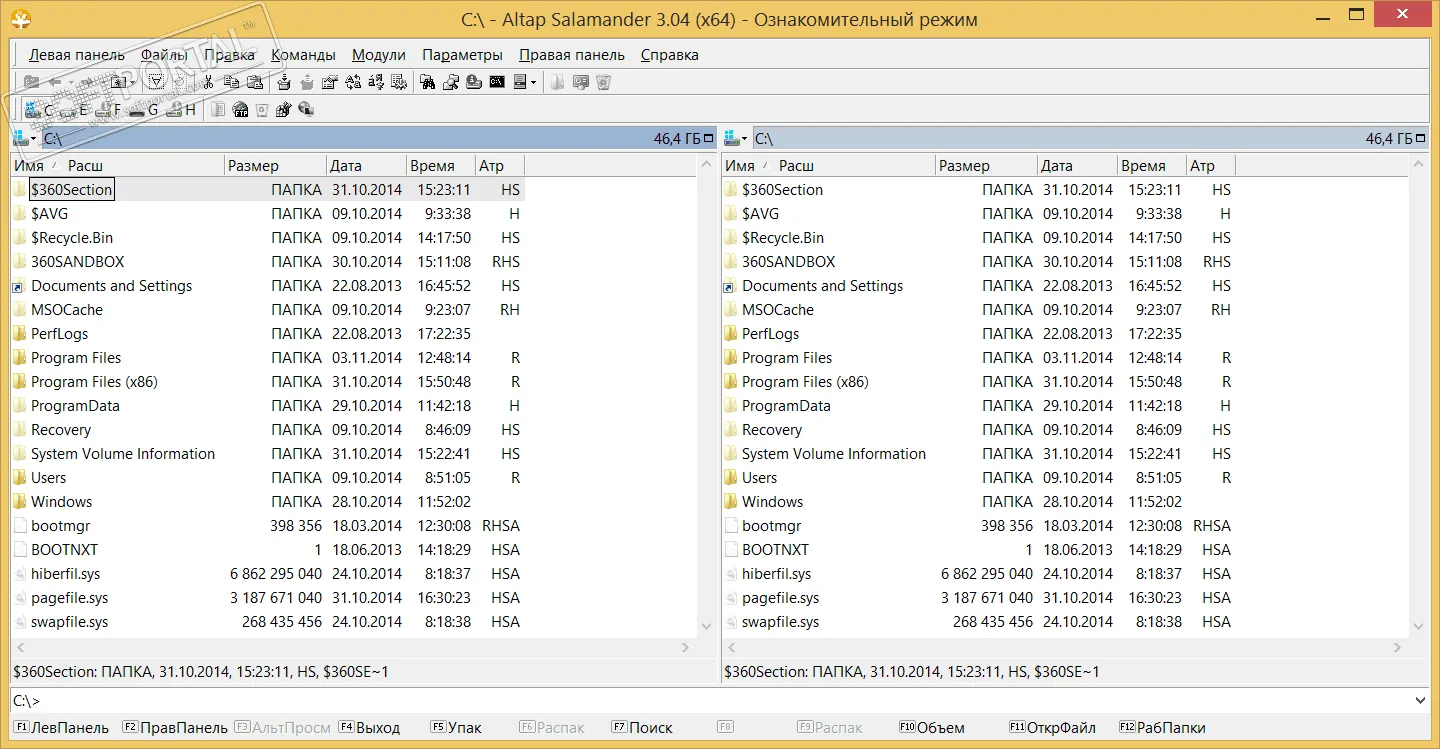Click the F7 Поиск button
This screenshot has width=1440, height=749.
click(x=641, y=728)
